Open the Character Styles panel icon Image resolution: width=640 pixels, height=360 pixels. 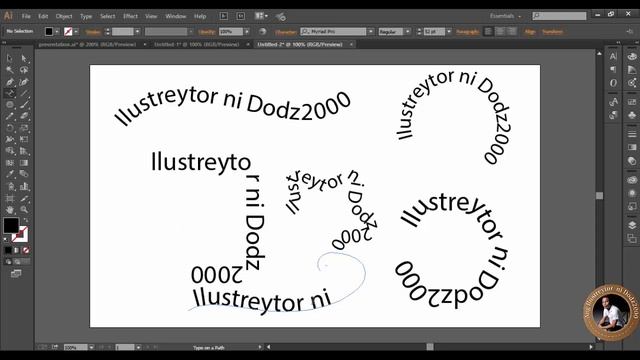[x=613, y=102]
